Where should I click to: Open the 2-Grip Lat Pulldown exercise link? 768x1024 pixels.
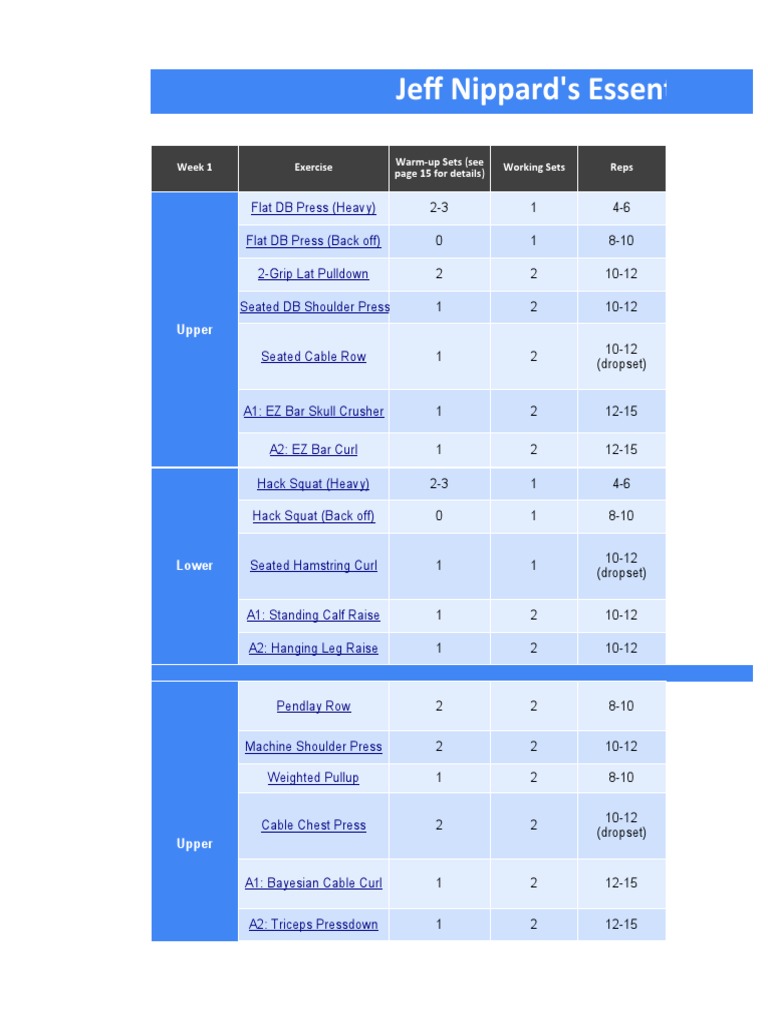coord(313,274)
